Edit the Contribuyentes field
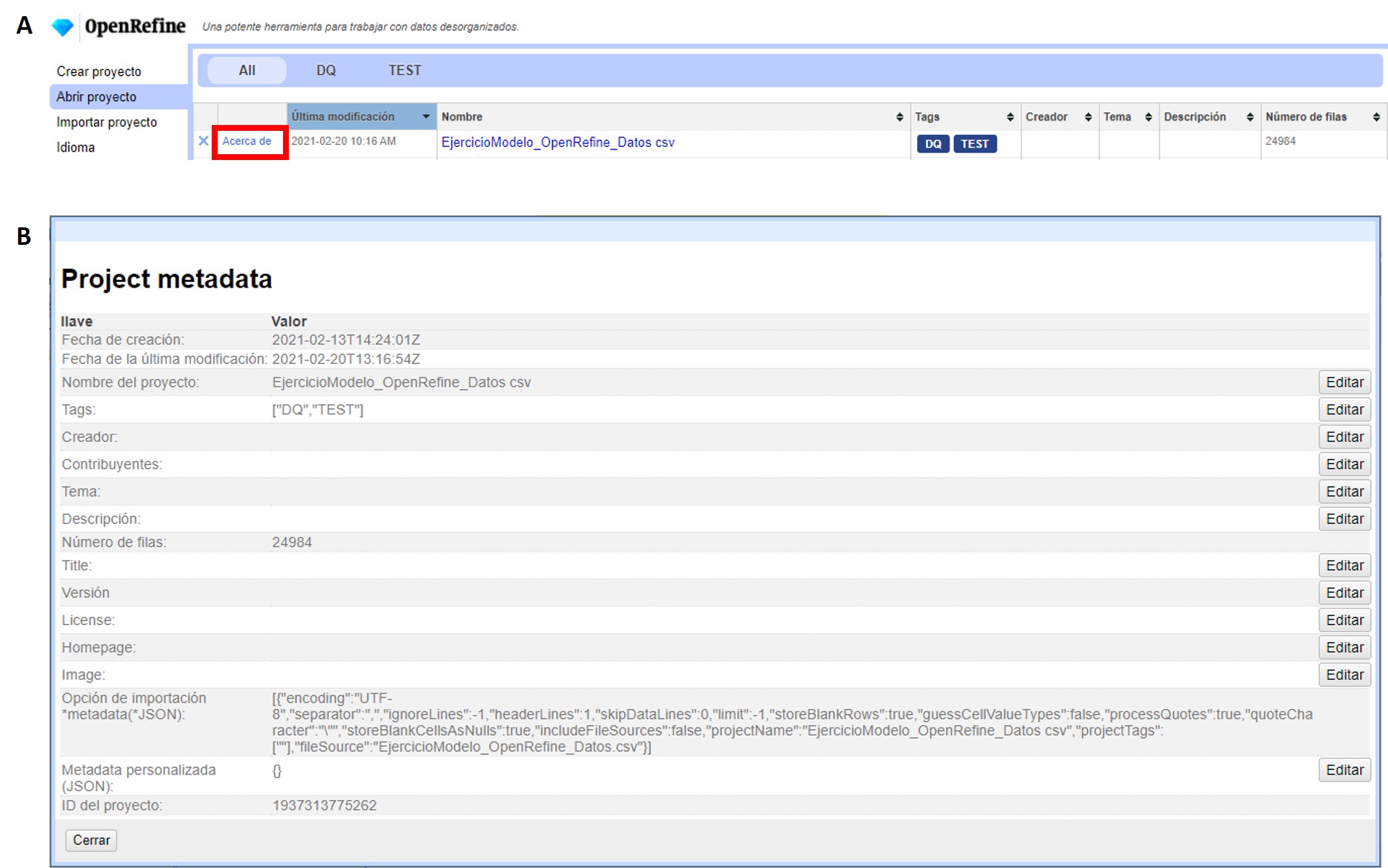1388x868 pixels. pyautogui.click(x=1345, y=464)
